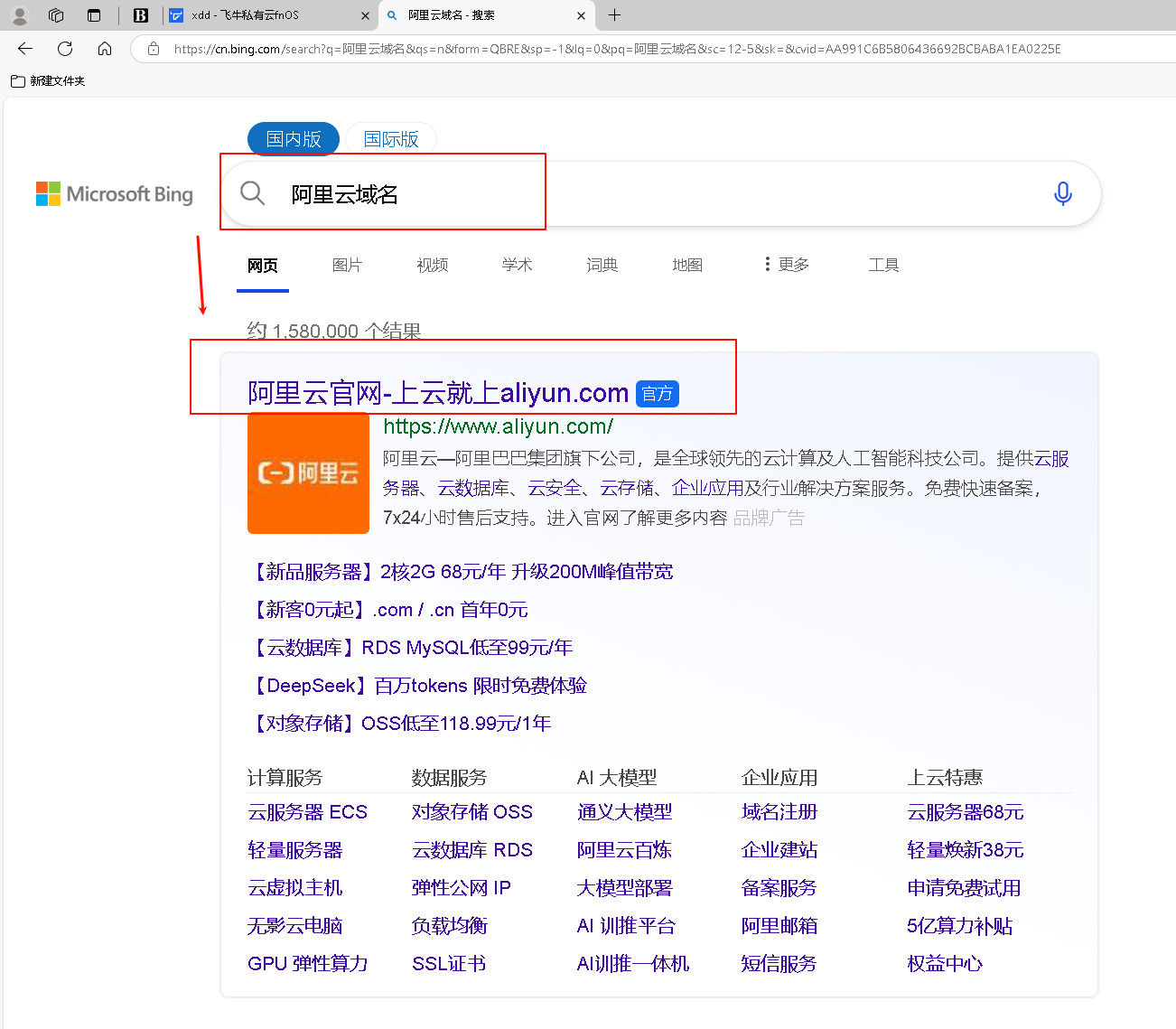Viewport: 1176px width, 1029px height.
Task: Open the 通义大模型 link
Action: tap(625, 812)
